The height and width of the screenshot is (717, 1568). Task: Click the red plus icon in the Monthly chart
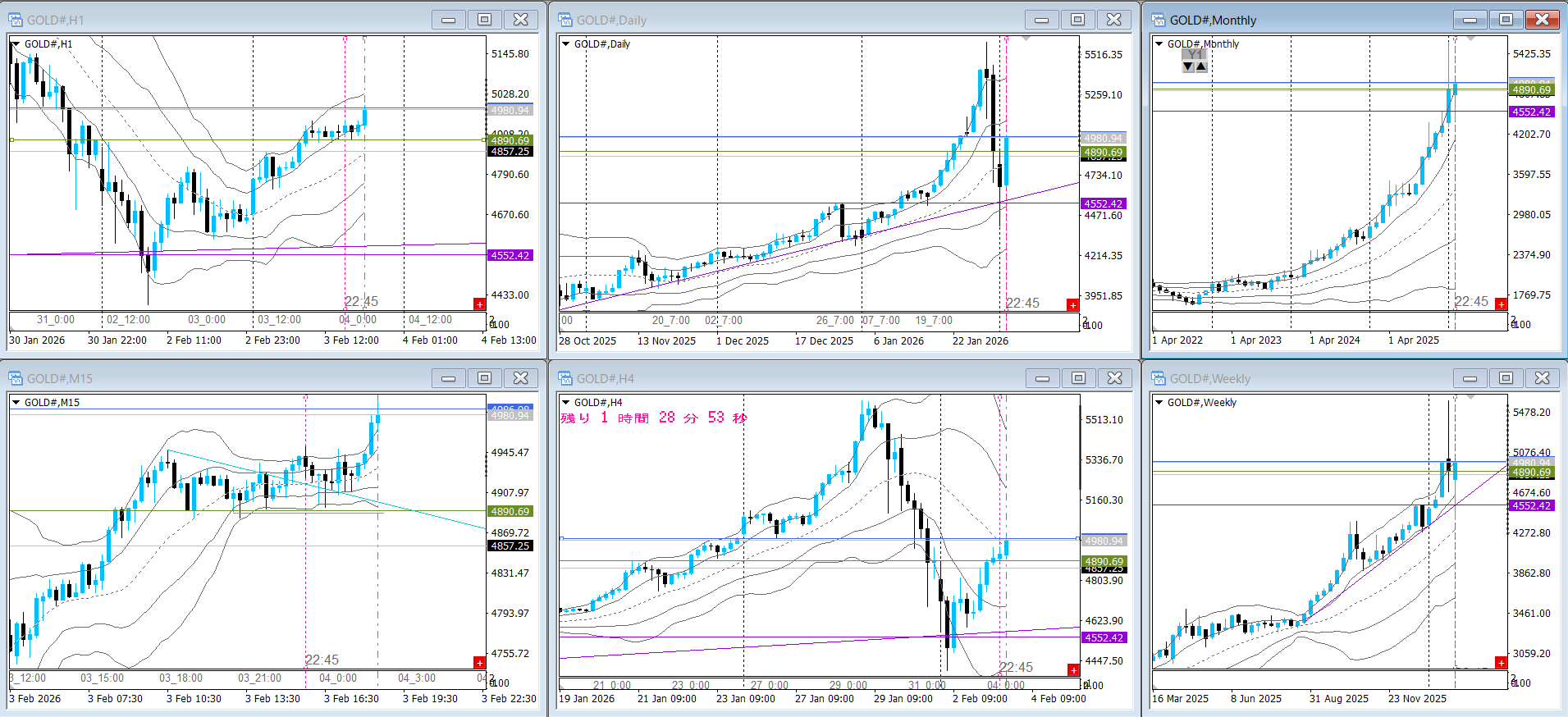tap(1501, 304)
